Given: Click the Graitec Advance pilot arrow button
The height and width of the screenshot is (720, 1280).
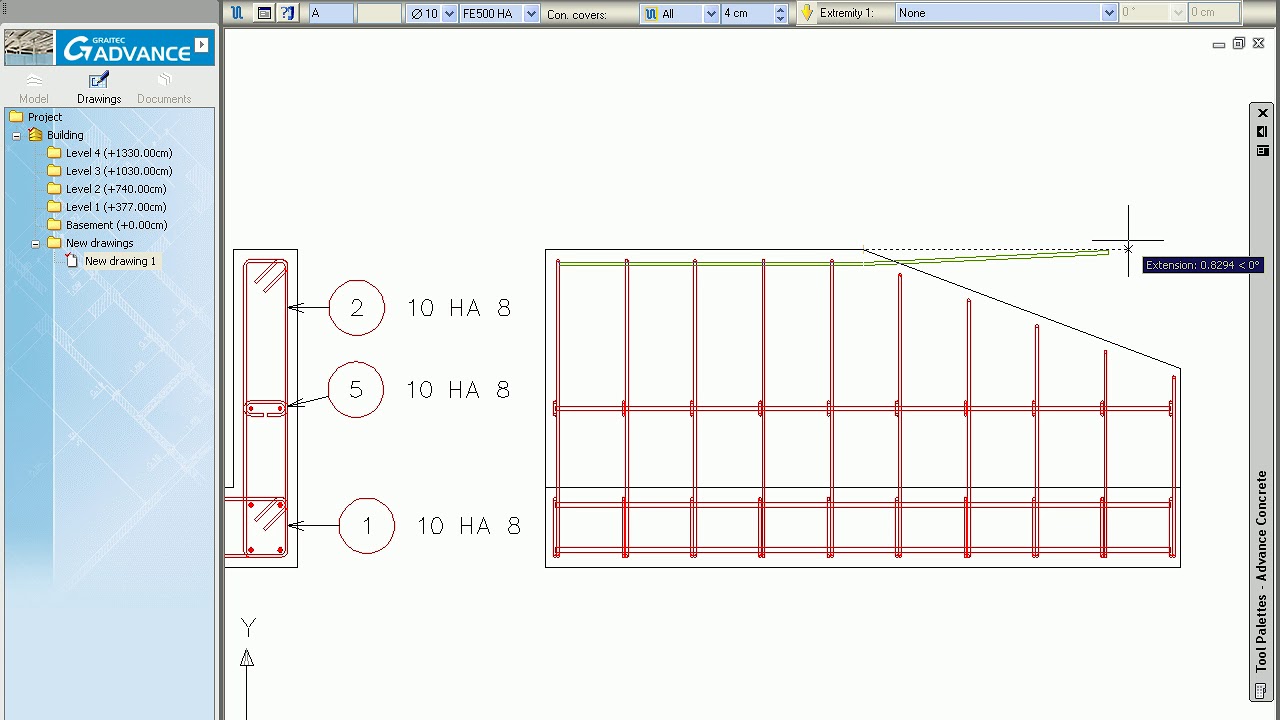Looking at the screenshot, I should [x=202, y=45].
